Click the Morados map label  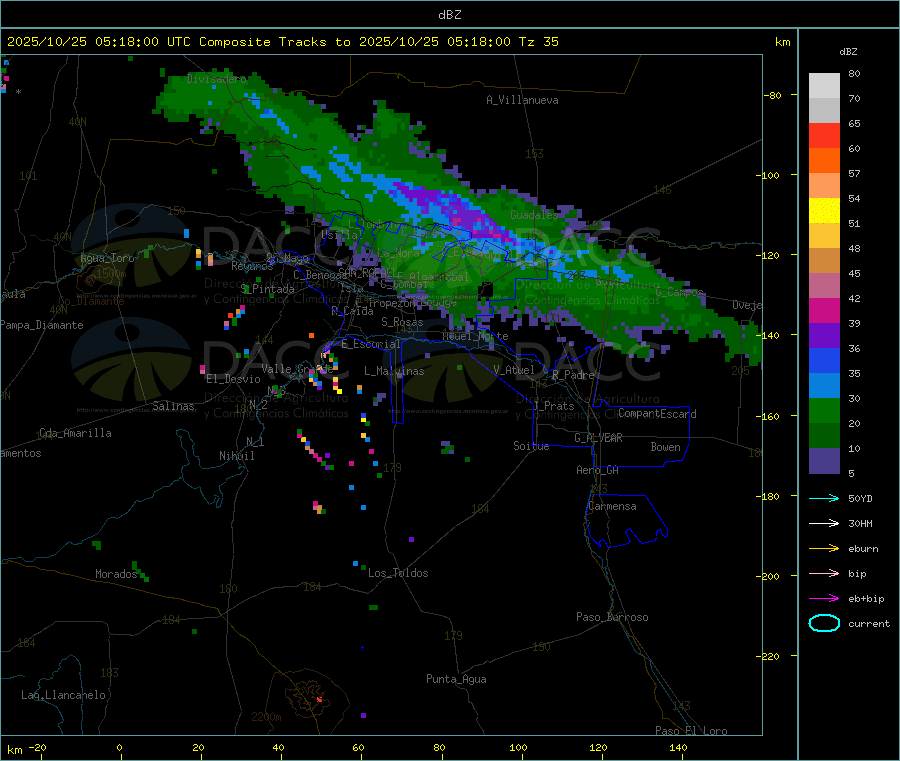click(116, 574)
